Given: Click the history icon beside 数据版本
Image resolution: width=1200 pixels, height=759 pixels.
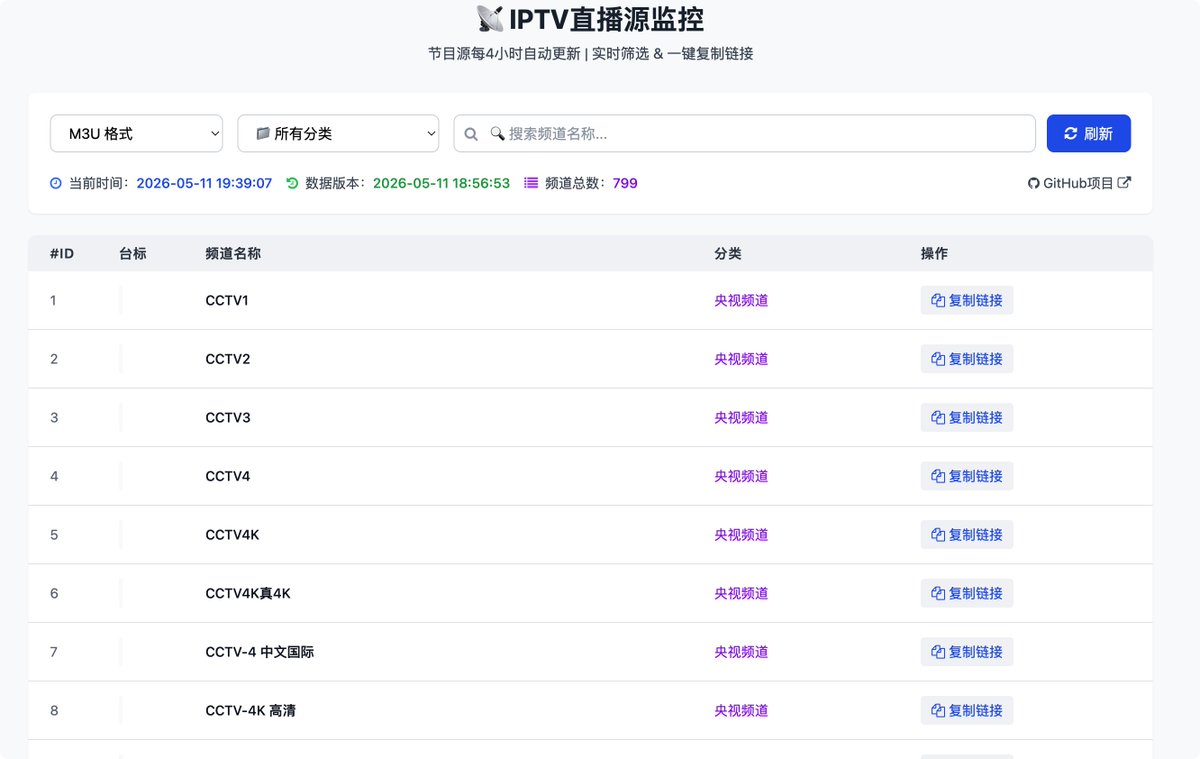Looking at the screenshot, I should coord(292,183).
